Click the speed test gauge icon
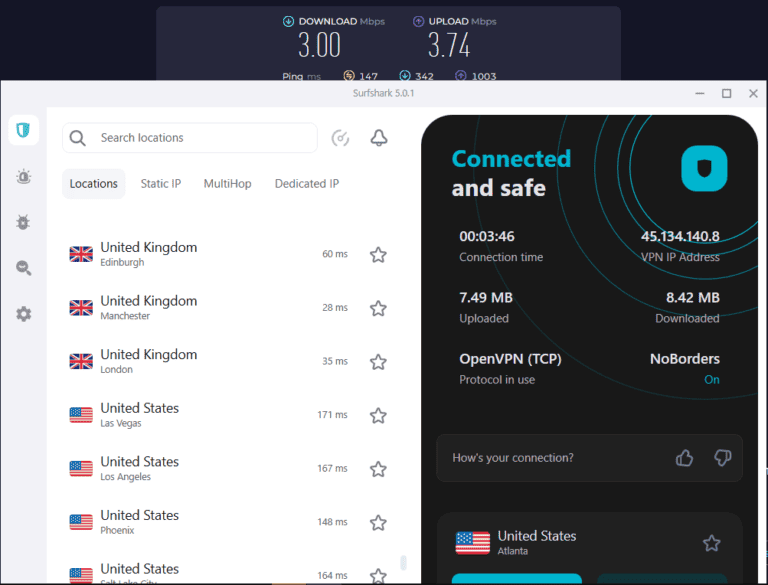Image resolution: width=768 pixels, height=585 pixels. pos(340,138)
